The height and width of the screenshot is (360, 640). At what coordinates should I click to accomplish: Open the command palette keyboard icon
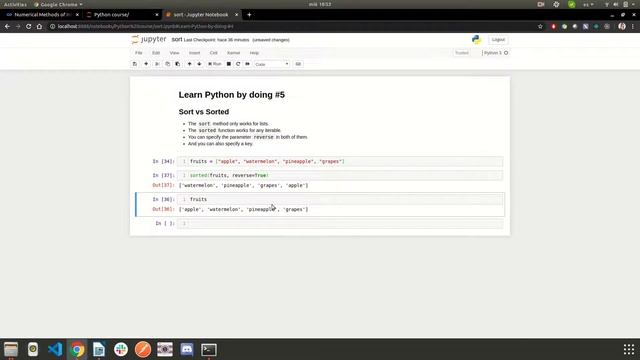pyautogui.click(x=298, y=64)
